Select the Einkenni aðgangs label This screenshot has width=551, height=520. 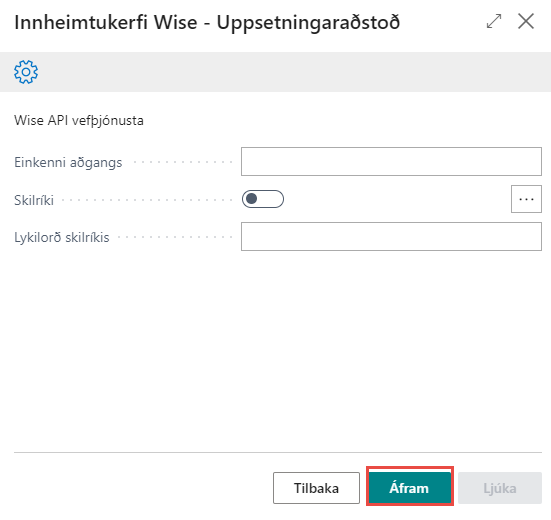(68, 162)
